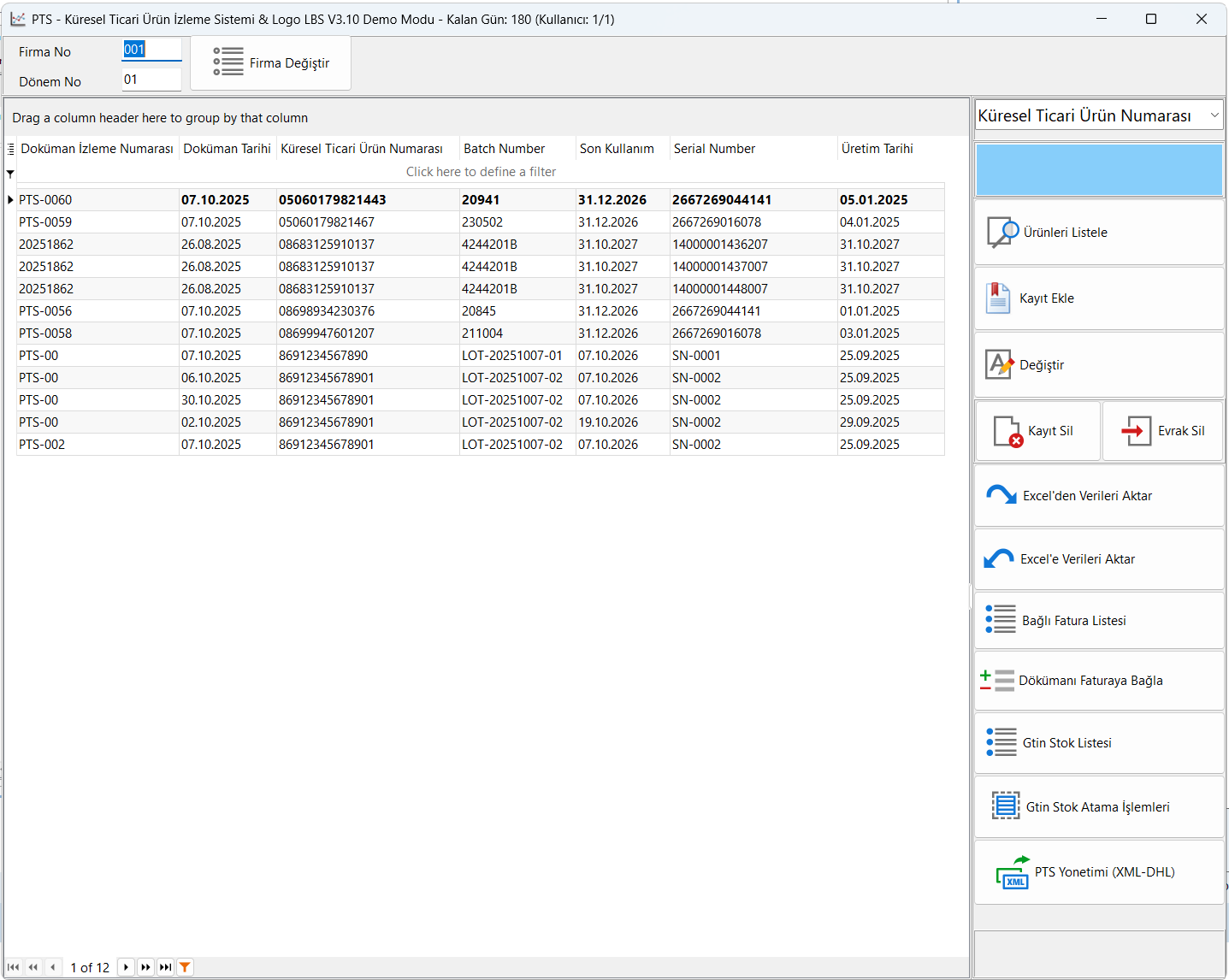Open the Küresel Ticari Ürün Numarası dropdown
The height and width of the screenshot is (980, 1229).
(1214, 115)
